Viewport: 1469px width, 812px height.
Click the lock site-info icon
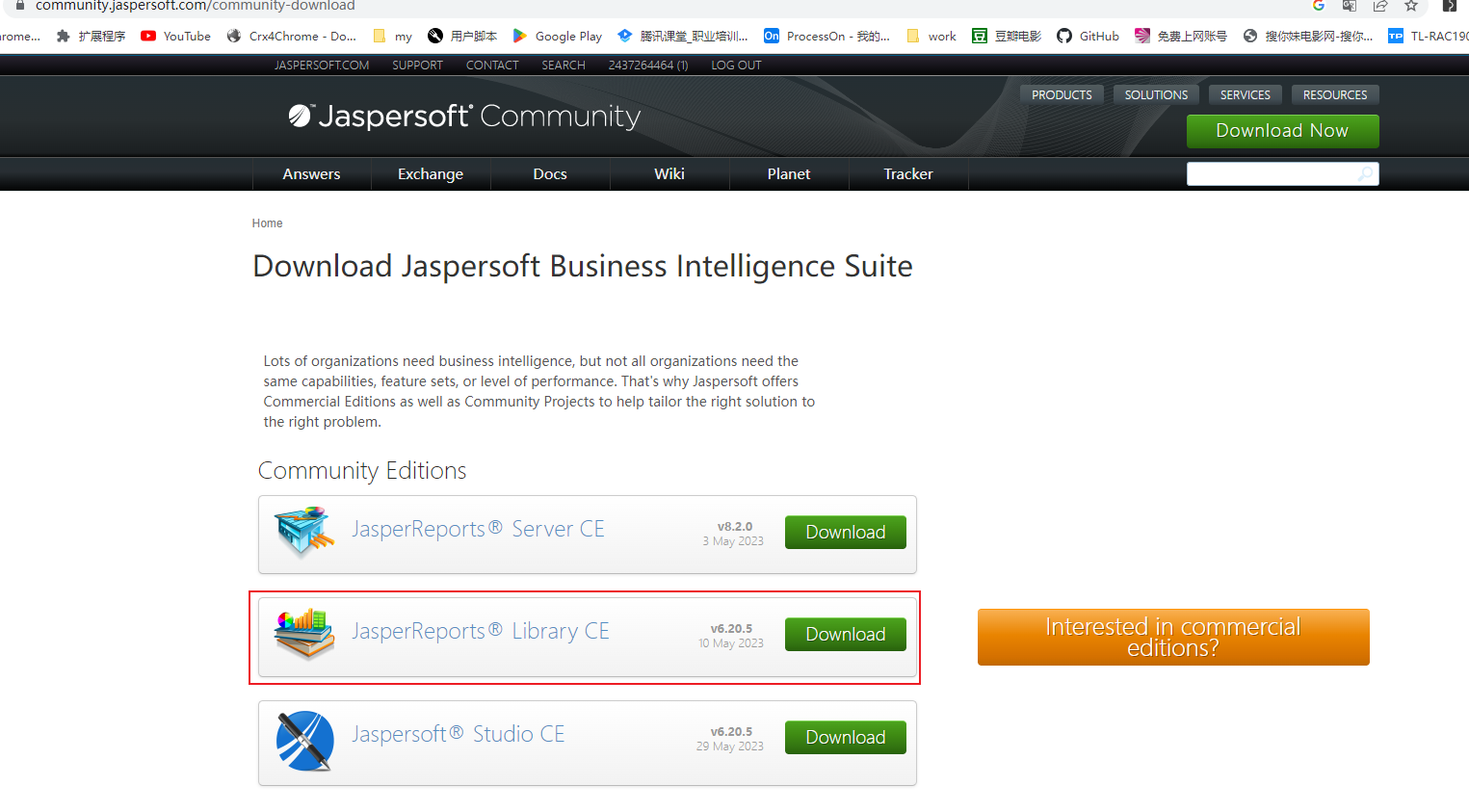[x=19, y=6]
